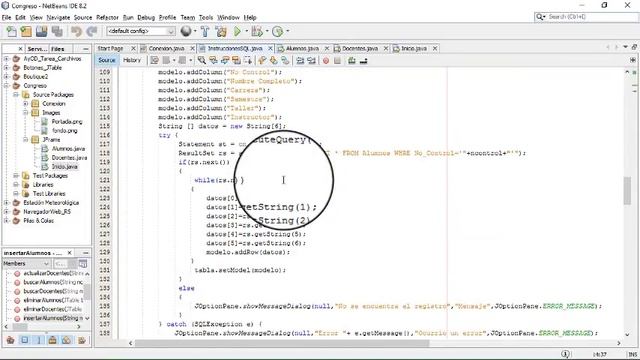Click the Shift Line Right icon
Viewport: 640px width, 360px height.
click(312, 60)
